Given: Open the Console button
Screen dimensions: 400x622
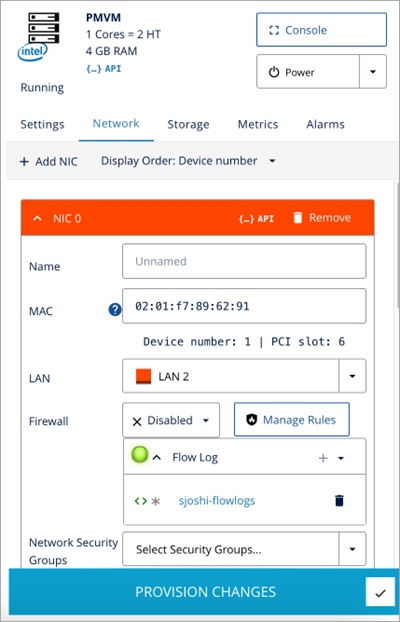Looking at the screenshot, I should tap(321, 30).
